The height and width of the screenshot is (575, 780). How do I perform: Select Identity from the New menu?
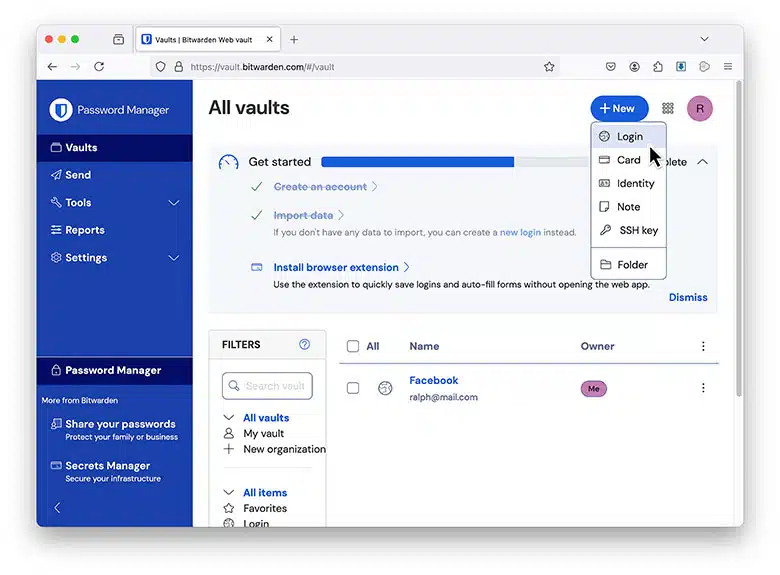(629, 184)
